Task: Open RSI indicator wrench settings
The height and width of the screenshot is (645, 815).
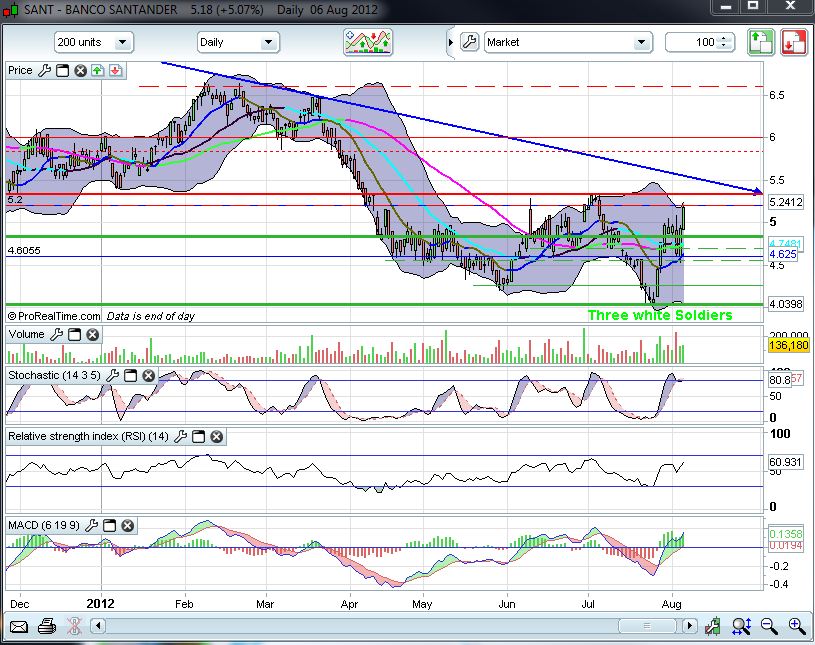Action: (180, 436)
